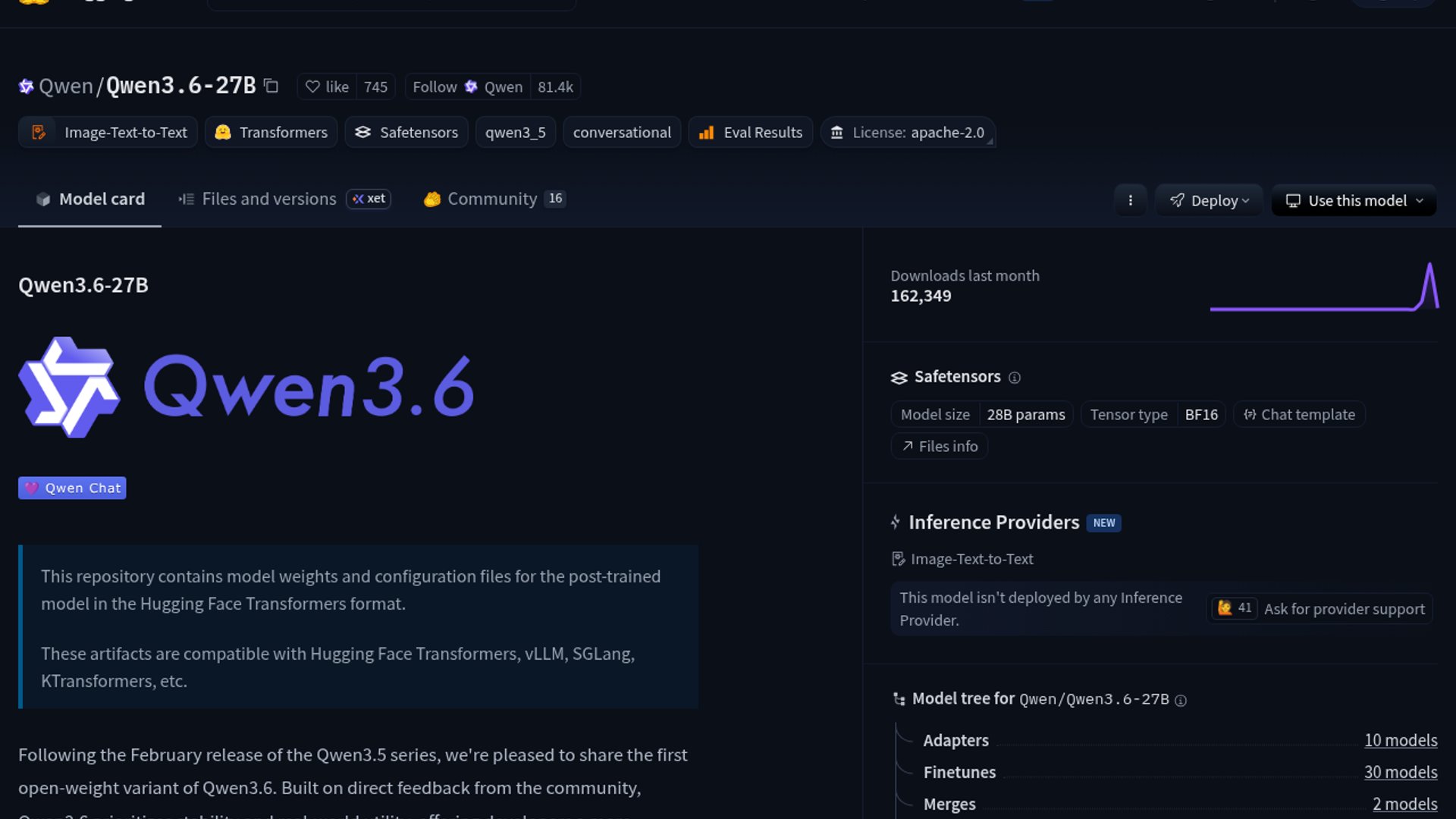Open the Chat template viewer

(1299, 415)
